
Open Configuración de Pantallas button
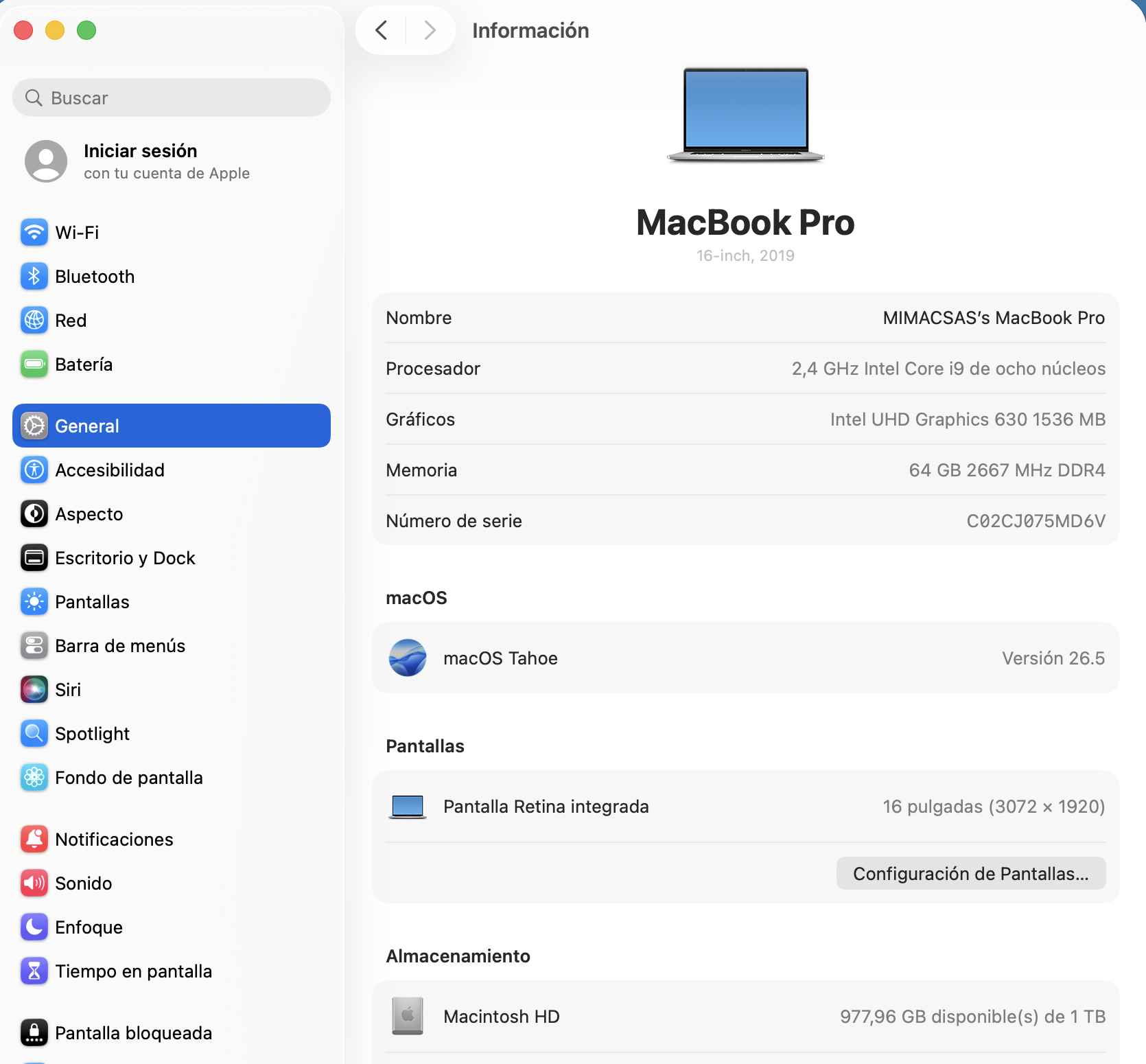[x=971, y=873]
